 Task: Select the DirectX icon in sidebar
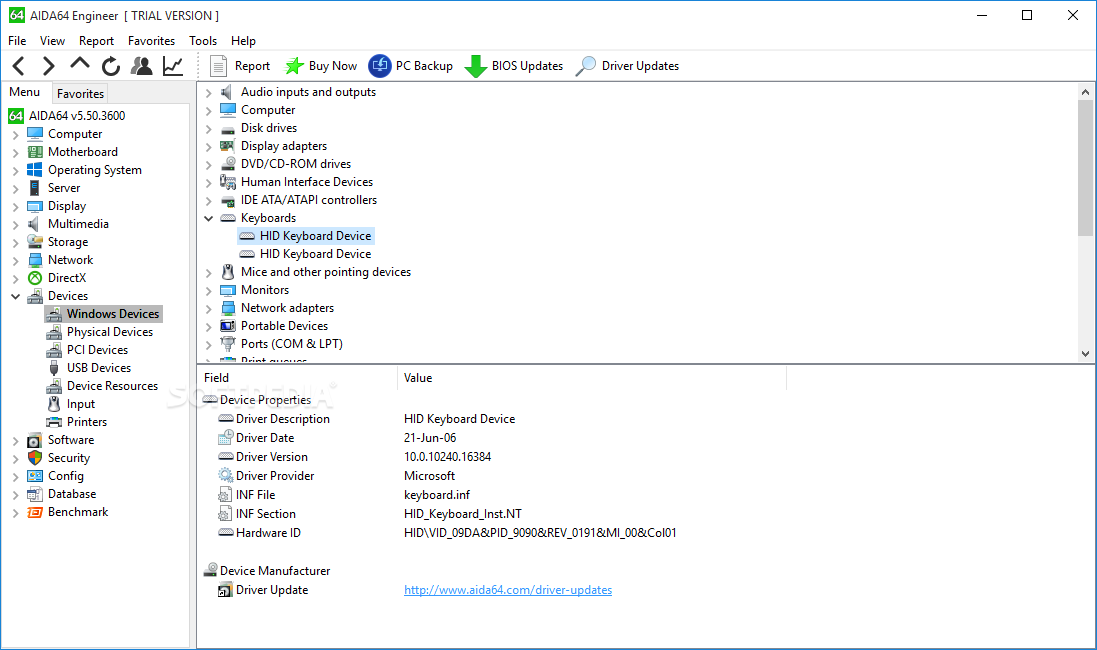[34, 278]
